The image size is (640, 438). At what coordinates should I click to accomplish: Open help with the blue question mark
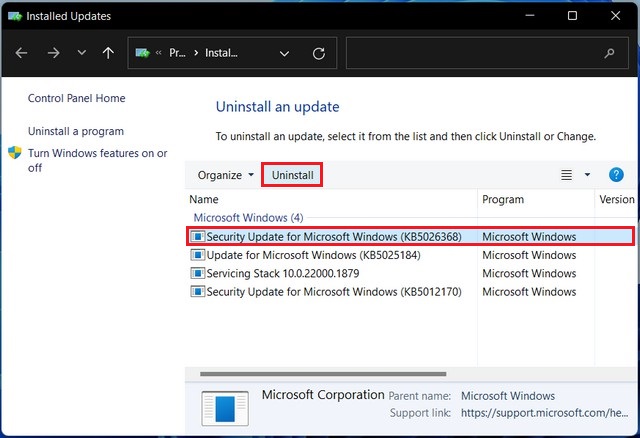pos(616,175)
